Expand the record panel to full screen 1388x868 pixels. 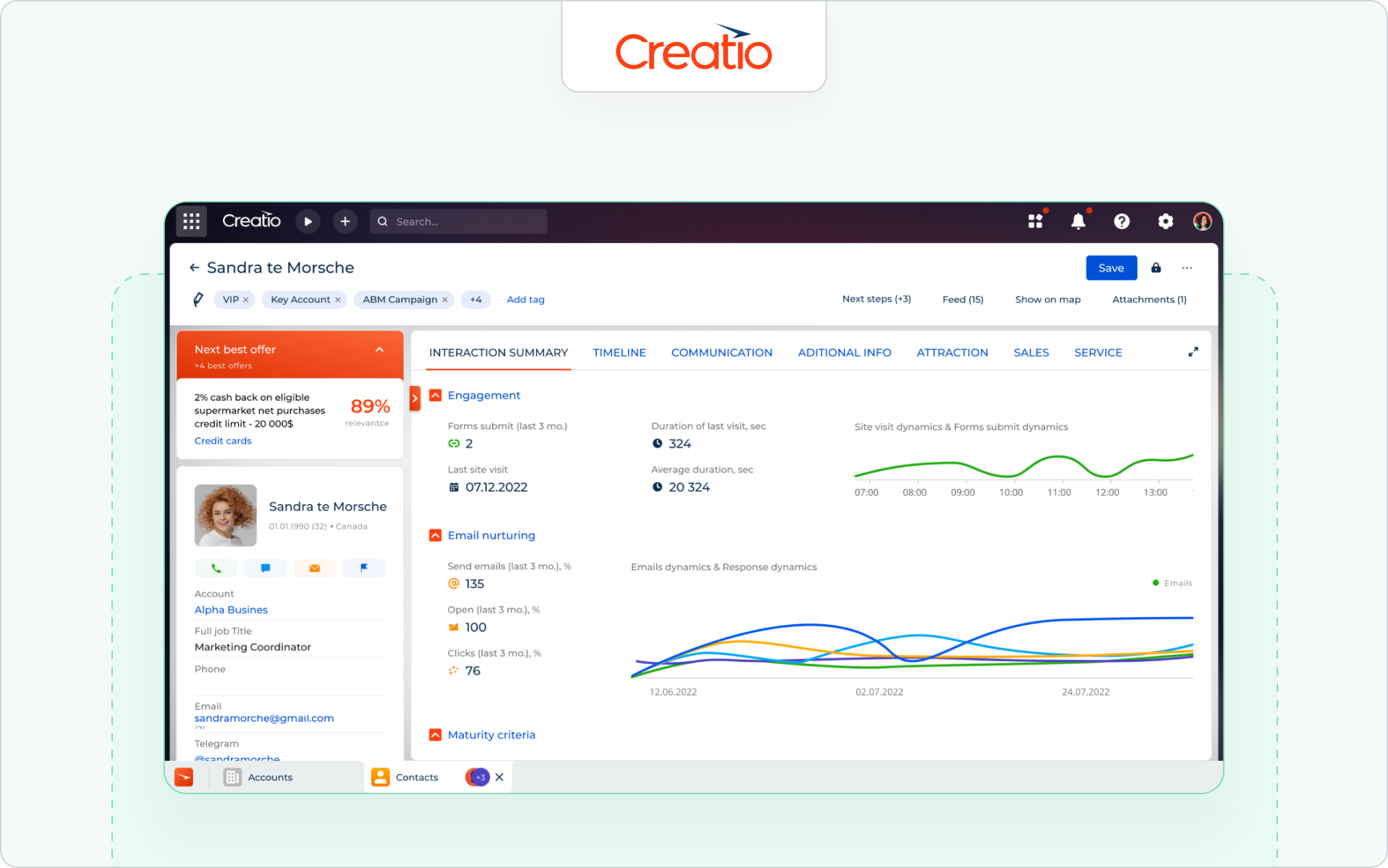[x=1193, y=352]
